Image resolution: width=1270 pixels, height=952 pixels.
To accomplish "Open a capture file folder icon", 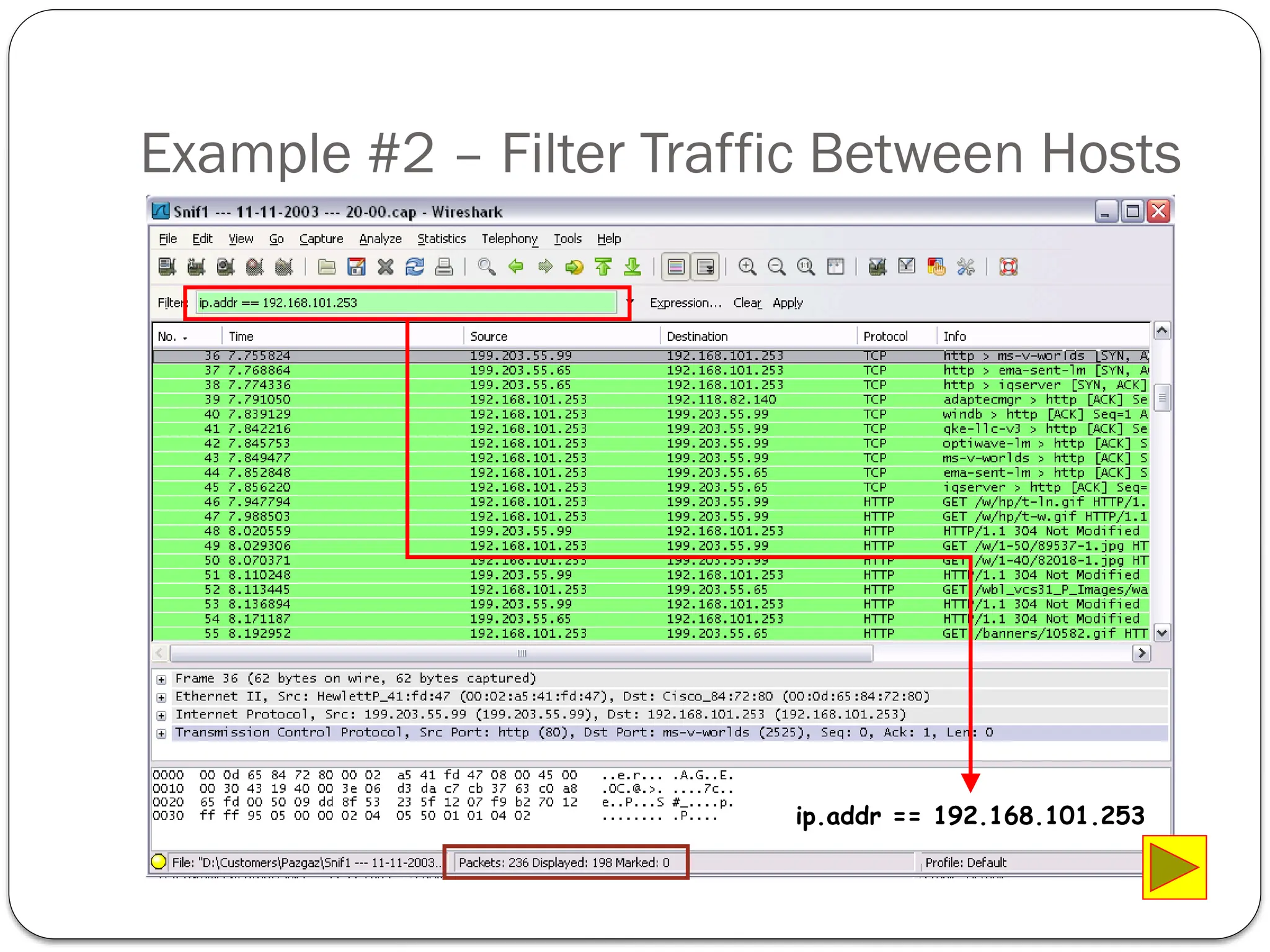I will point(327,267).
